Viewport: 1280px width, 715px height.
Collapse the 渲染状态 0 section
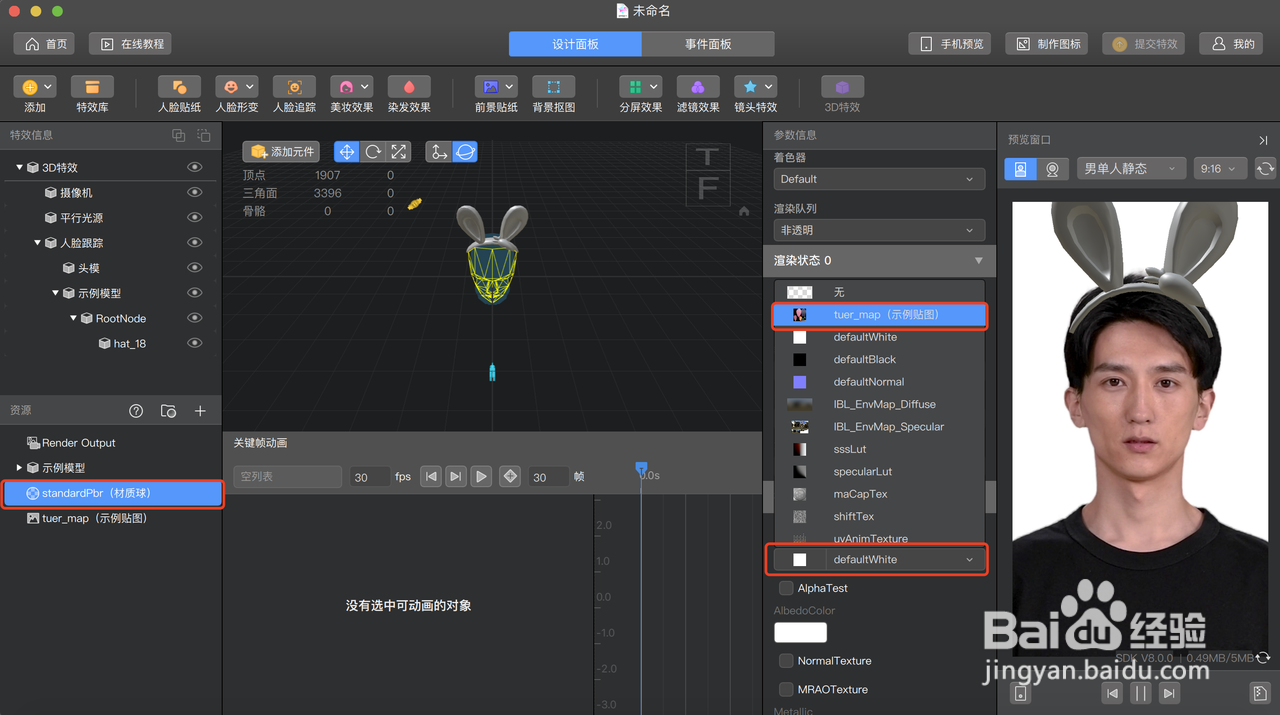point(978,260)
